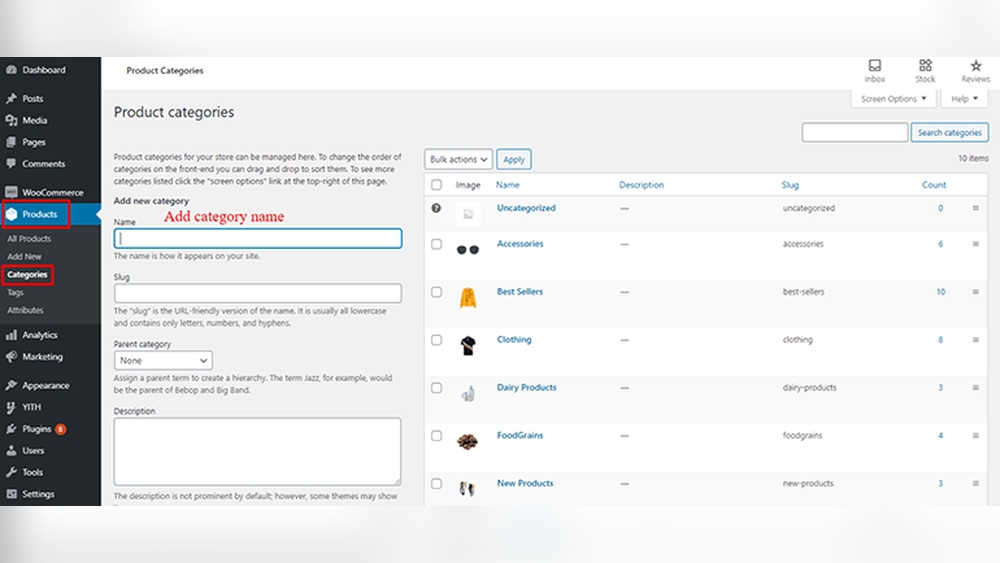Click the drag handle for FoodGrains row
Screen dimensions: 1000x563
coord(975,435)
